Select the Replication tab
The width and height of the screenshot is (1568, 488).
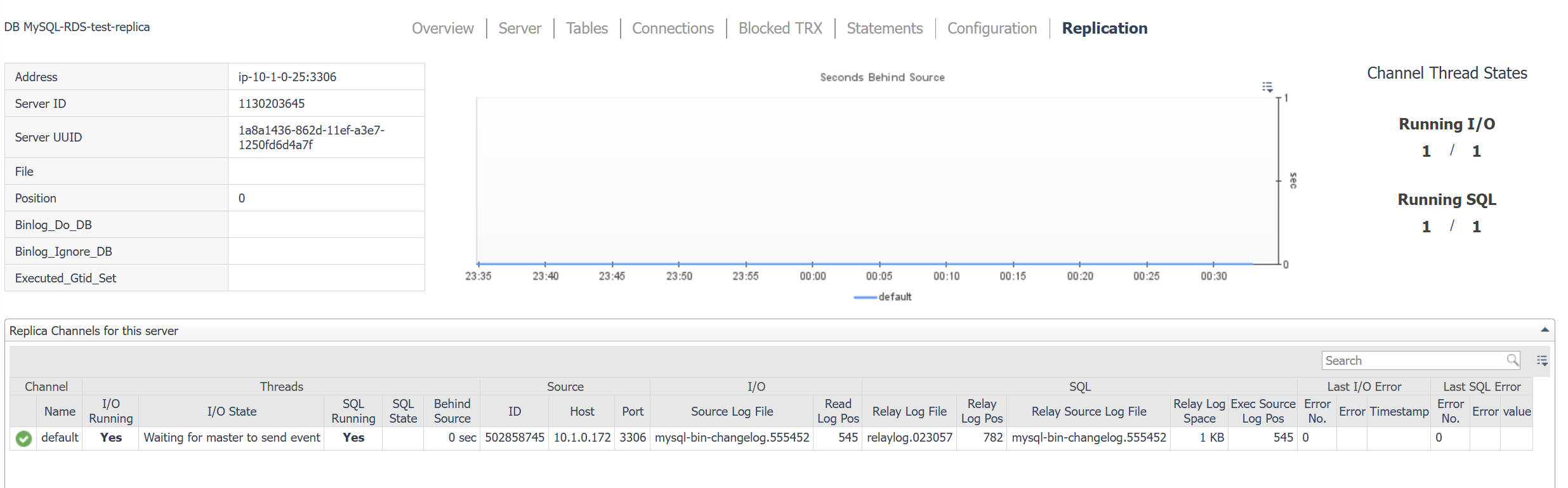[1104, 29]
